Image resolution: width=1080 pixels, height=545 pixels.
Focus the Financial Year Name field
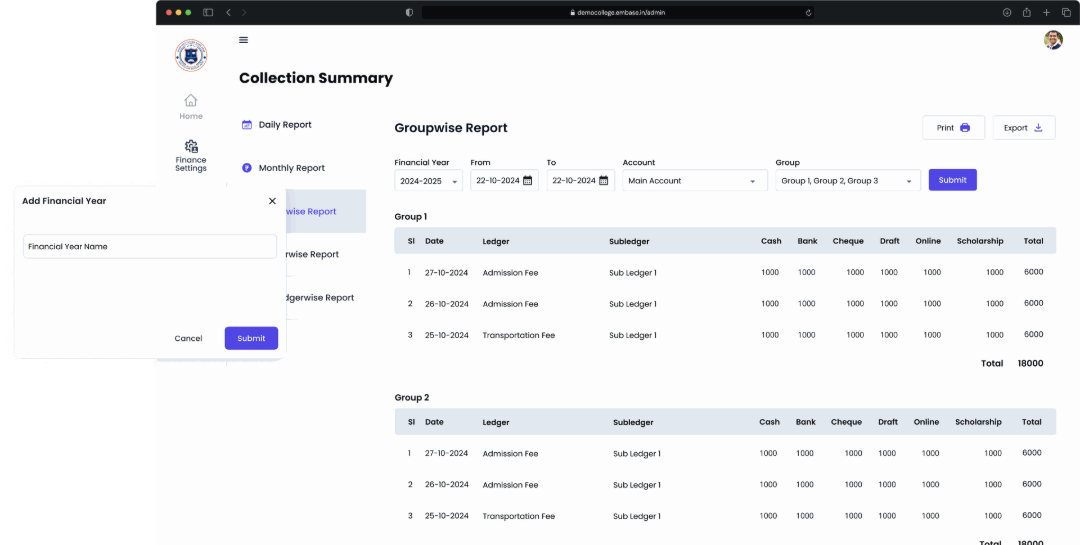(x=150, y=246)
